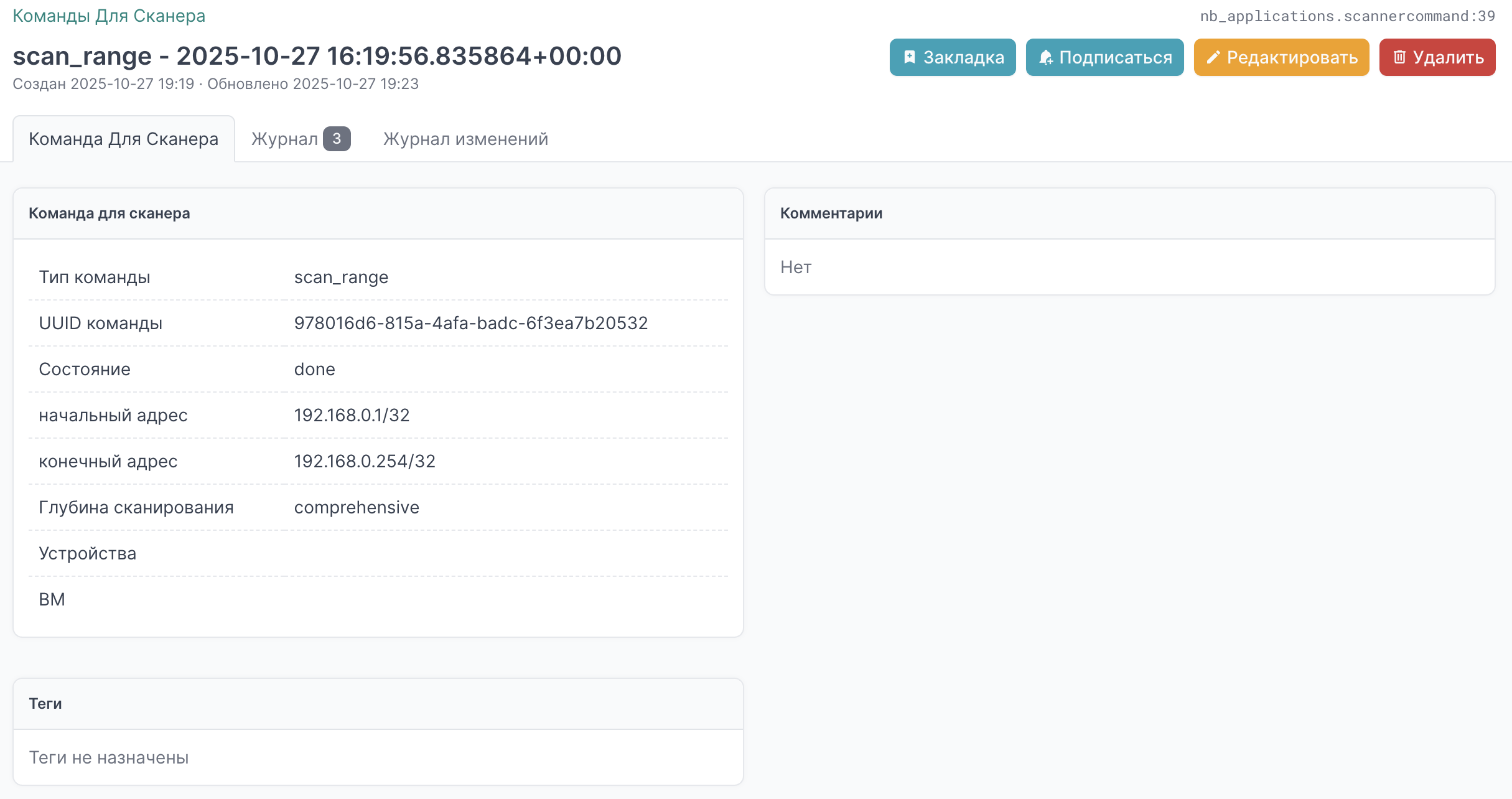Click the trash icon on Удалить button

pos(1399,57)
